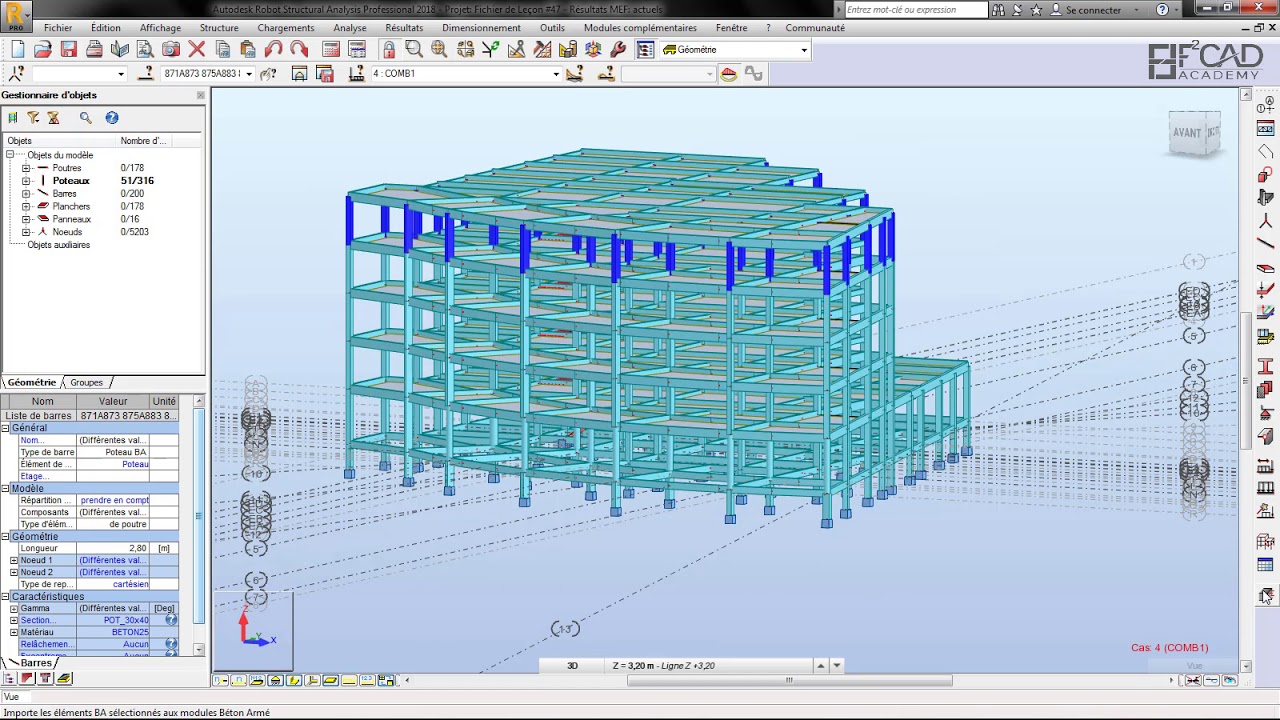The height and width of the screenshot is (720, 1280).
Task: Open the Géométrie layout dropdown
Action: point(804,50)
